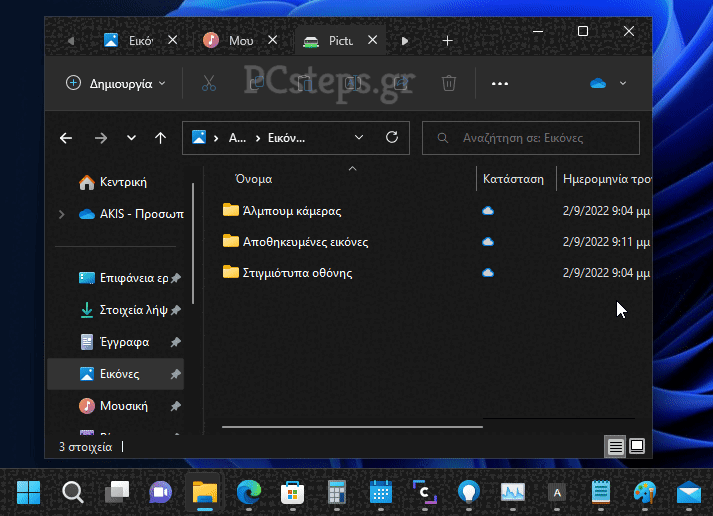713x516 pixels.
Task: Open the recent locations dropdown chevron
Action: pos(131,138)
